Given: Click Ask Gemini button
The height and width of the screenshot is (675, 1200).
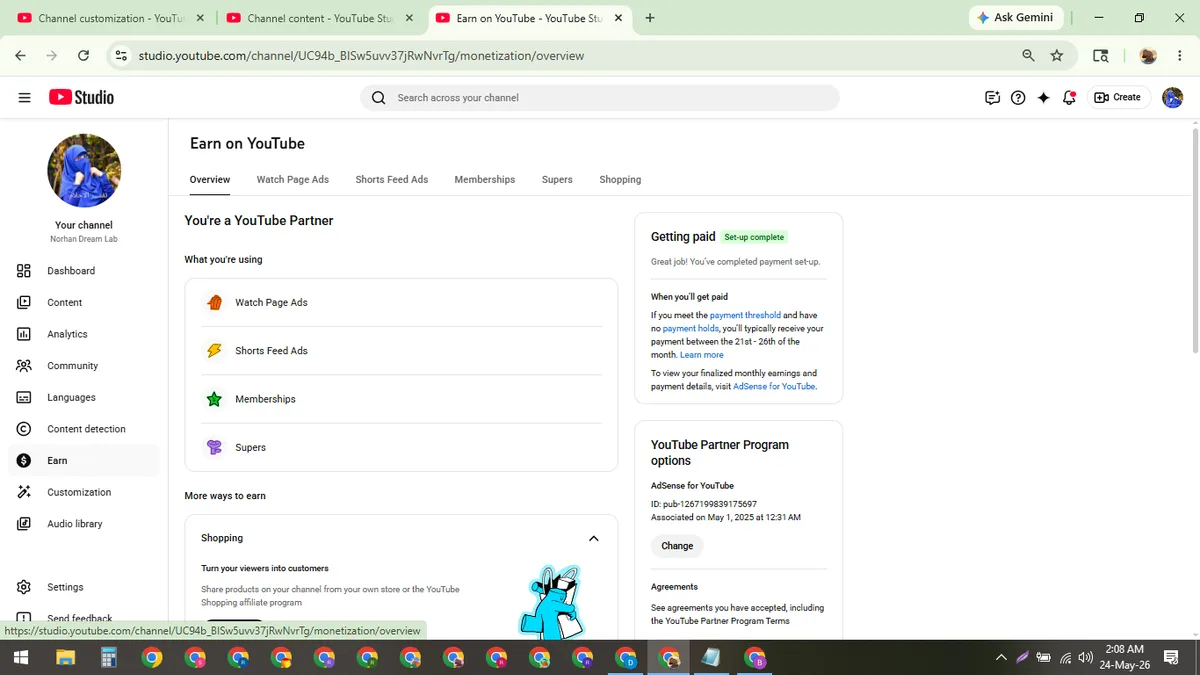Looking at the screenshot, I should tap(1015, 18).
